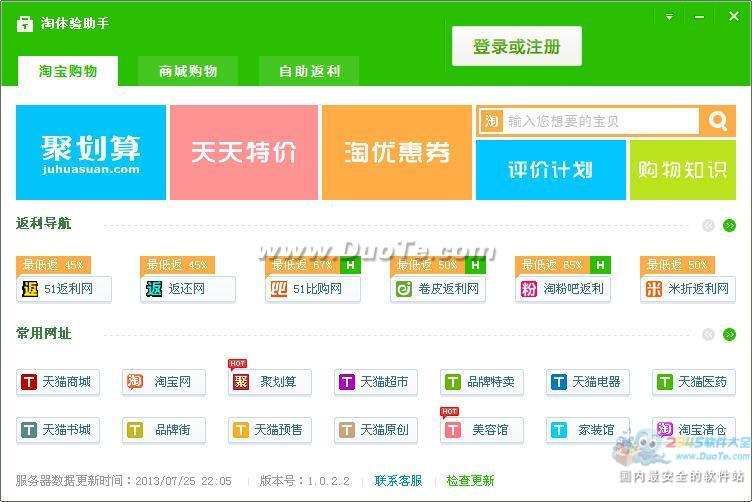Open 品牌街 shortcut
The image size is (752, 502).
click(164, 430)
